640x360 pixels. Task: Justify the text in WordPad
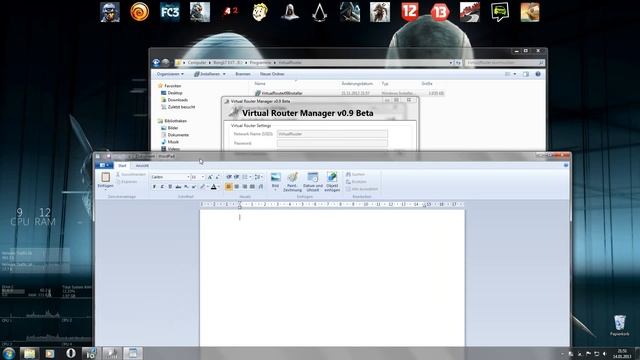click(x=252, y=187)
